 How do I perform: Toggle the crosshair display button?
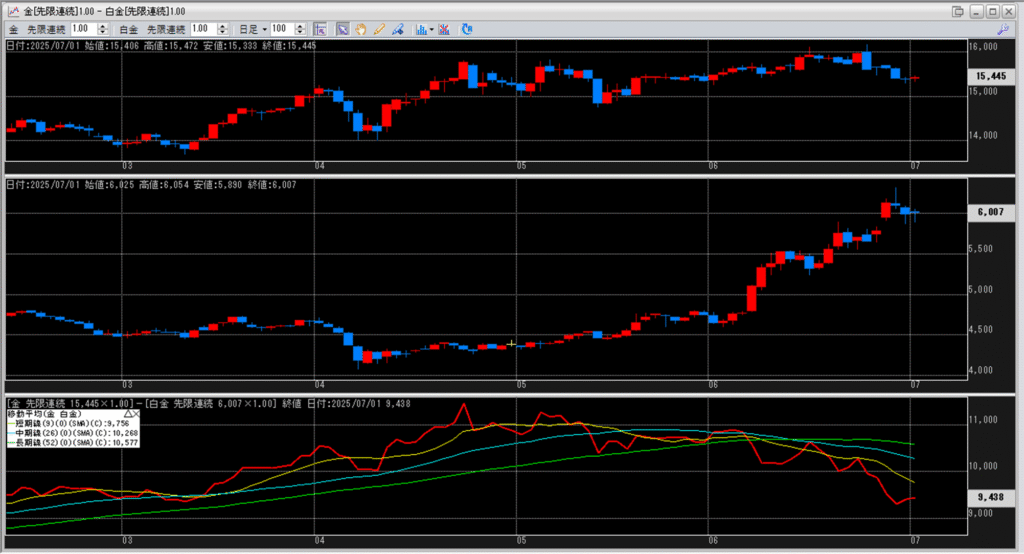click(x=319, y=29)
